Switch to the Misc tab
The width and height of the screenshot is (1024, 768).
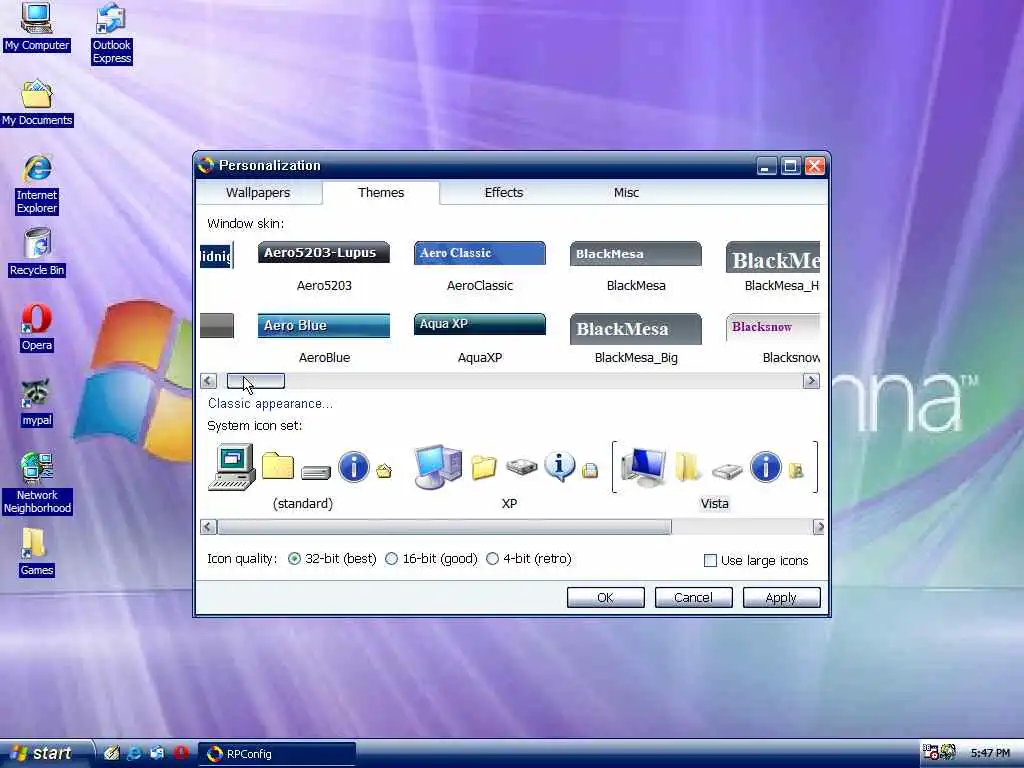[x=626, y=193]
